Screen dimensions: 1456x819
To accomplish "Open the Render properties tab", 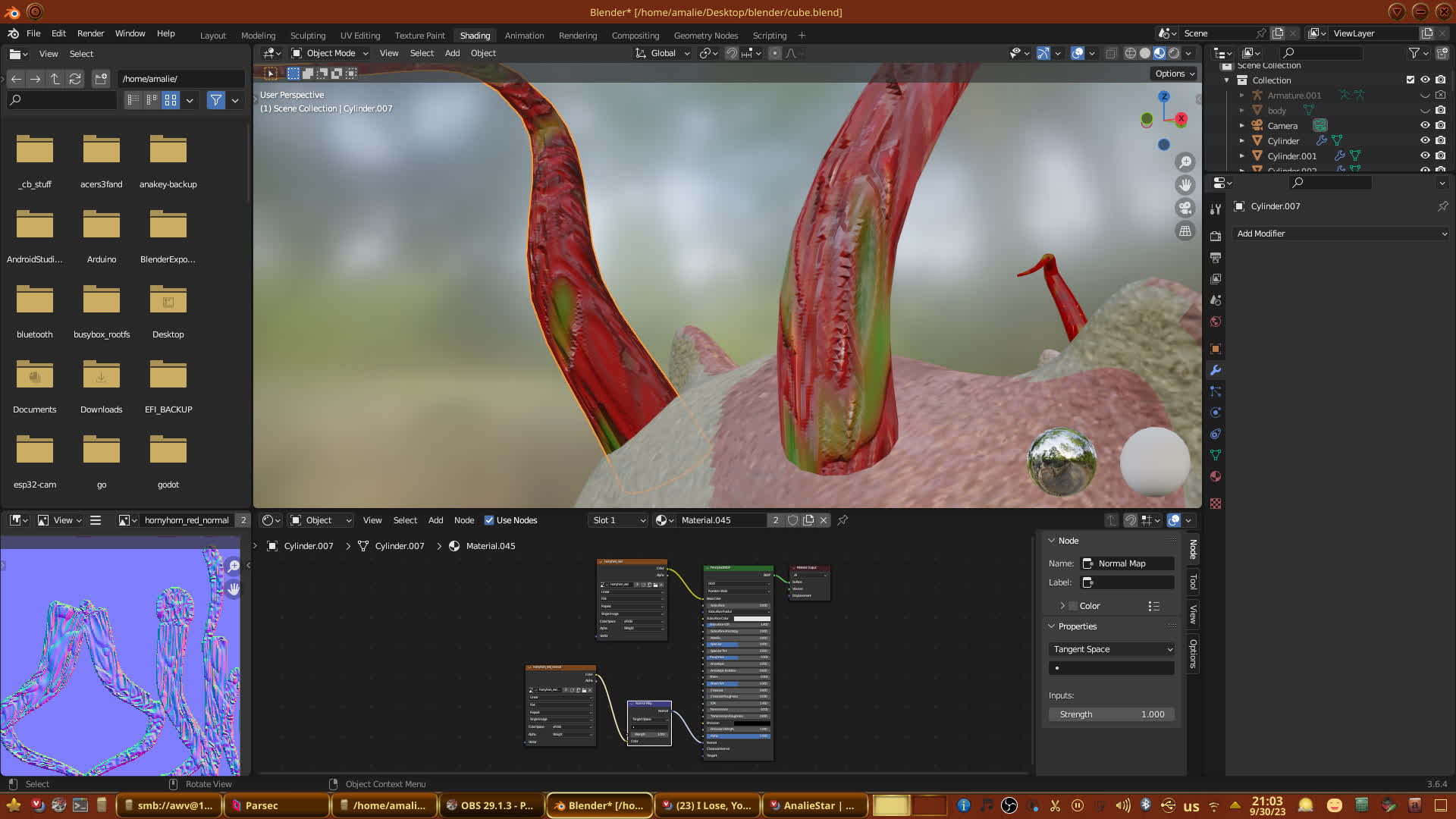I will point(1216,237).
